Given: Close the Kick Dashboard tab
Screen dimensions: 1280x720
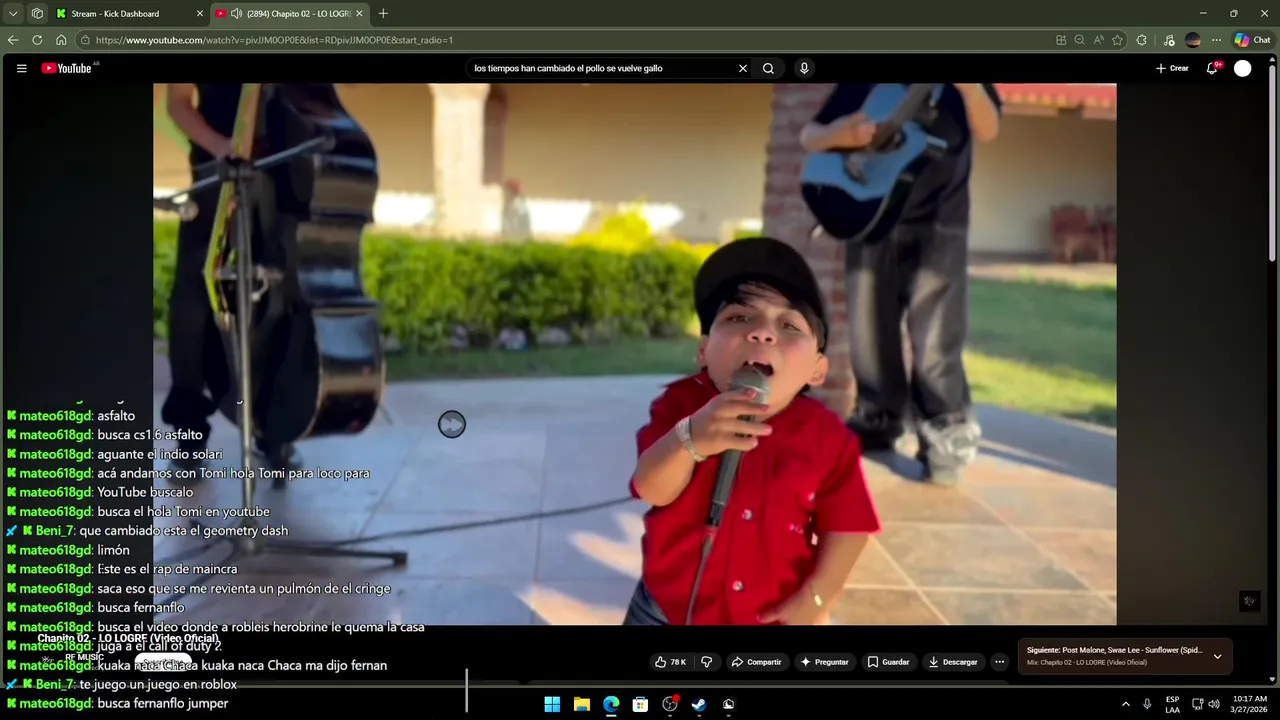Looking at the screenshot, I should tap(199, 14).
